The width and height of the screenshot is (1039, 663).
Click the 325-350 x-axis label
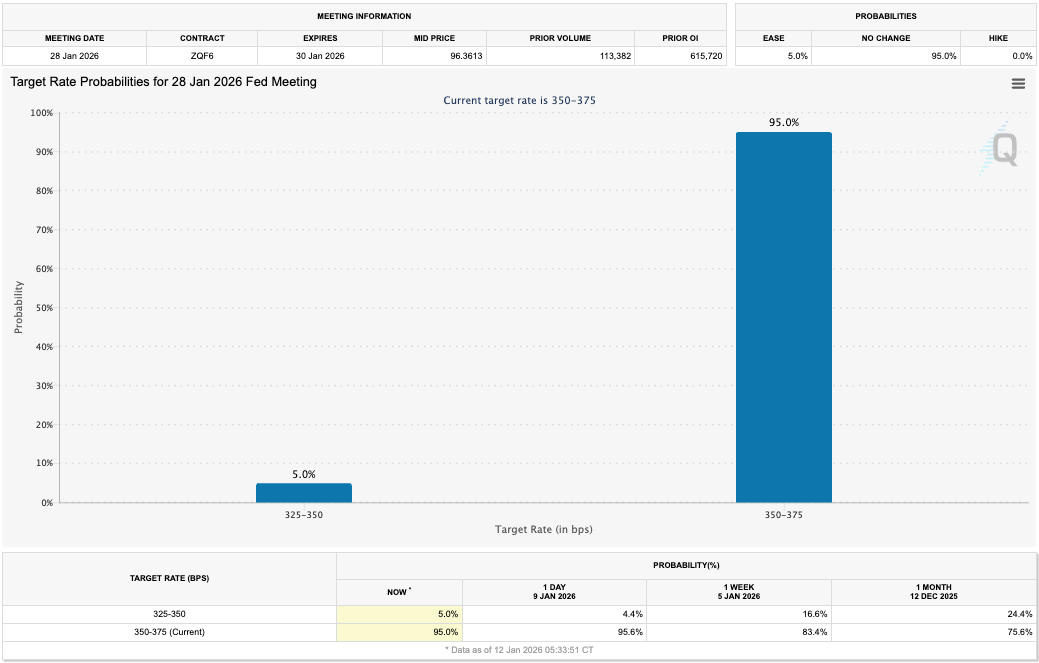tap(304, 516)
